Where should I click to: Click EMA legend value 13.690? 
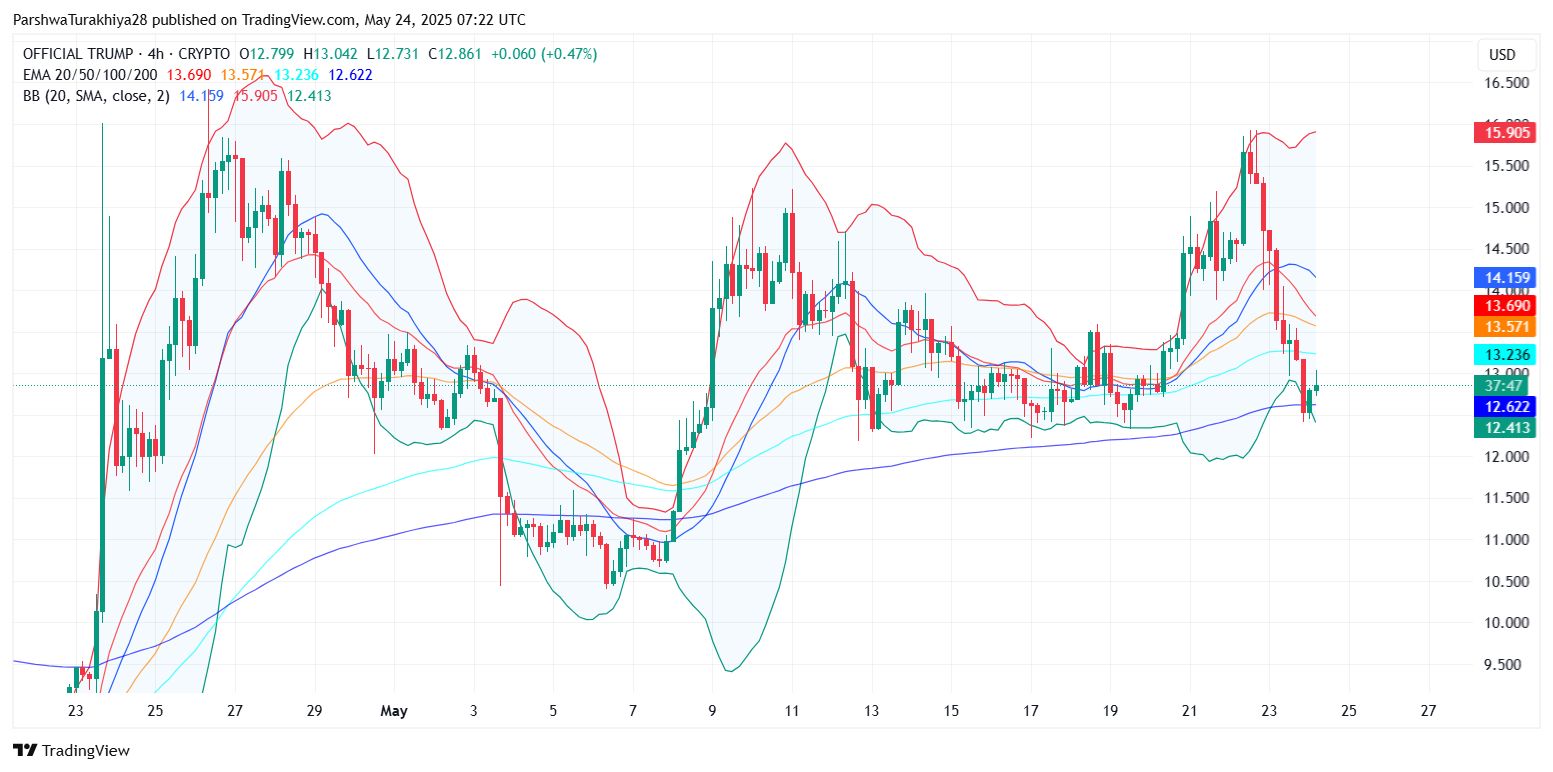tap(188, 75)
